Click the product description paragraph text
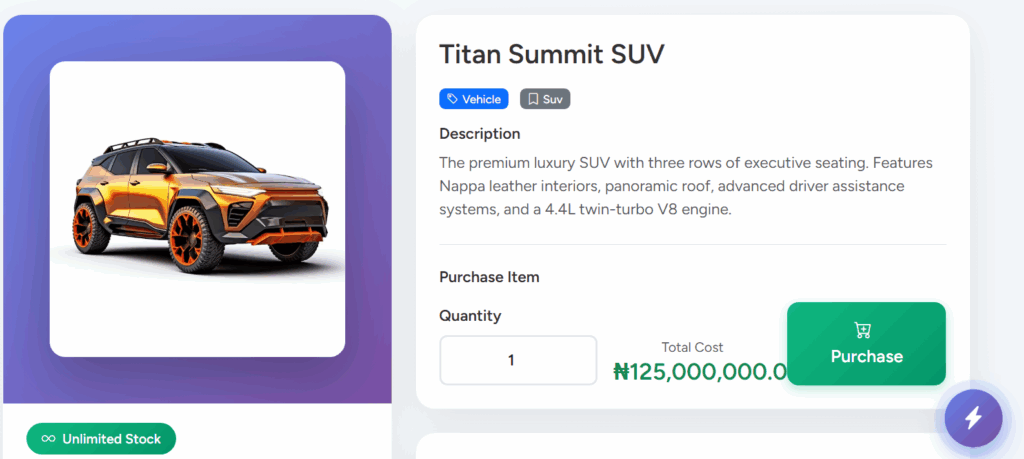The width and height of the screenshot is (1024, 459). point(685,186)
